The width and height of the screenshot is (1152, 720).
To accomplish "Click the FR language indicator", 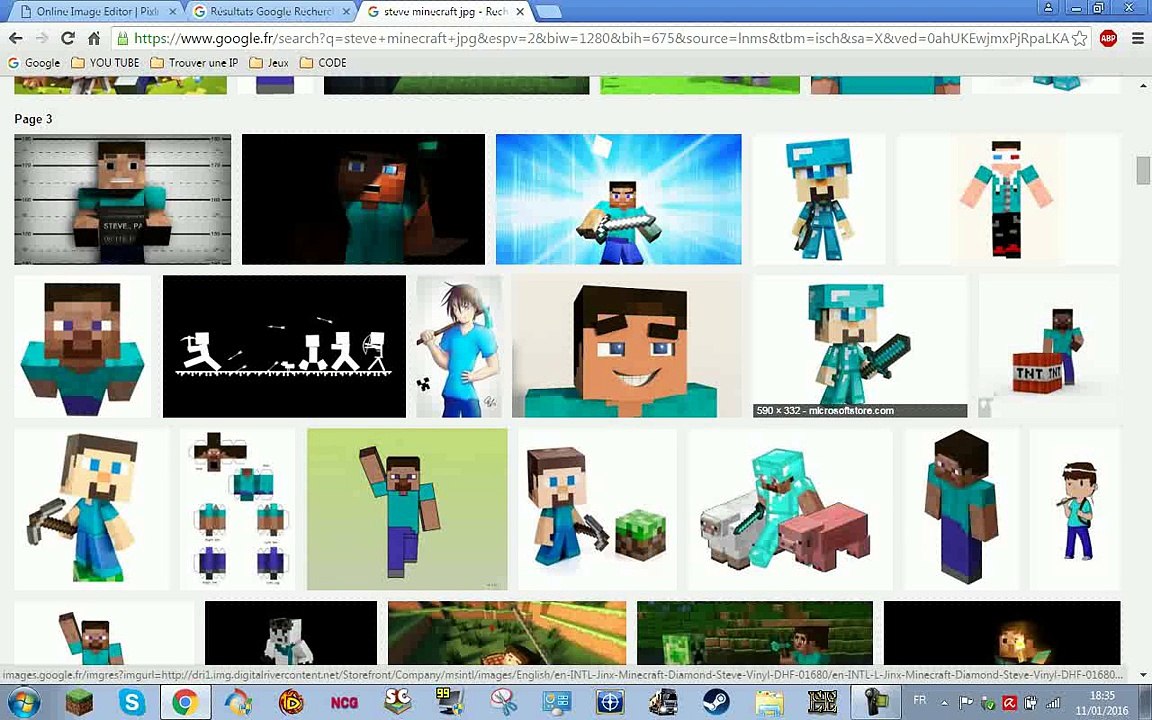I will pyautogui.click(x=920, y=700).
